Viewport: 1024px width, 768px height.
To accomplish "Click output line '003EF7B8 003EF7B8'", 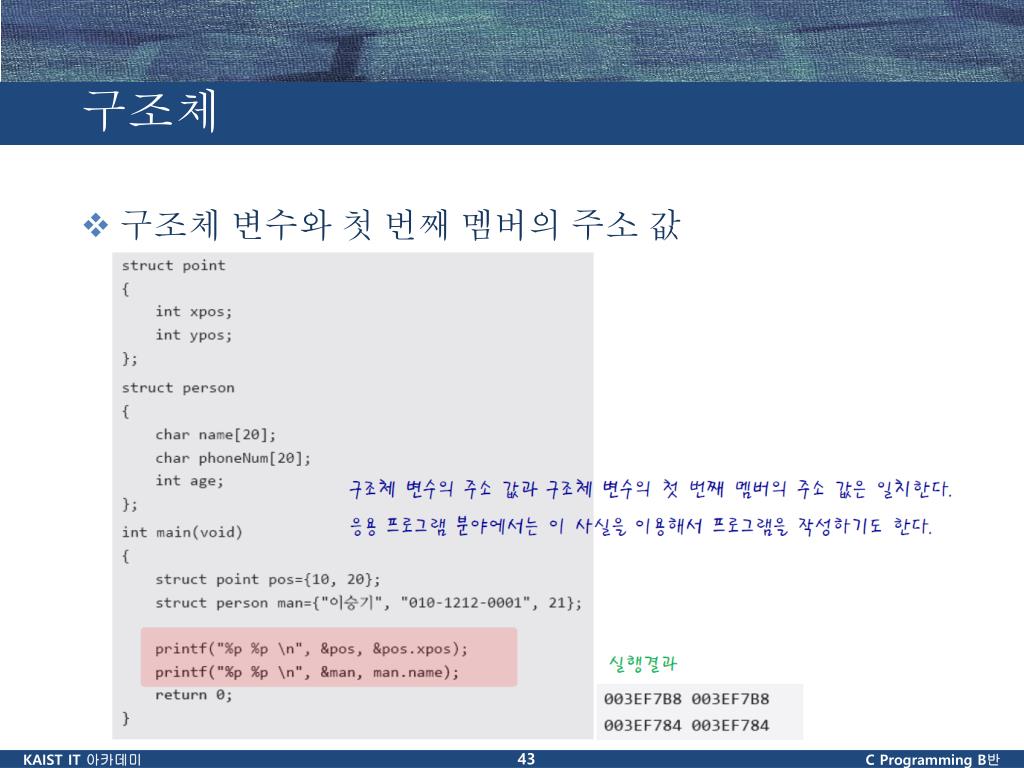I will coord(686,699).
